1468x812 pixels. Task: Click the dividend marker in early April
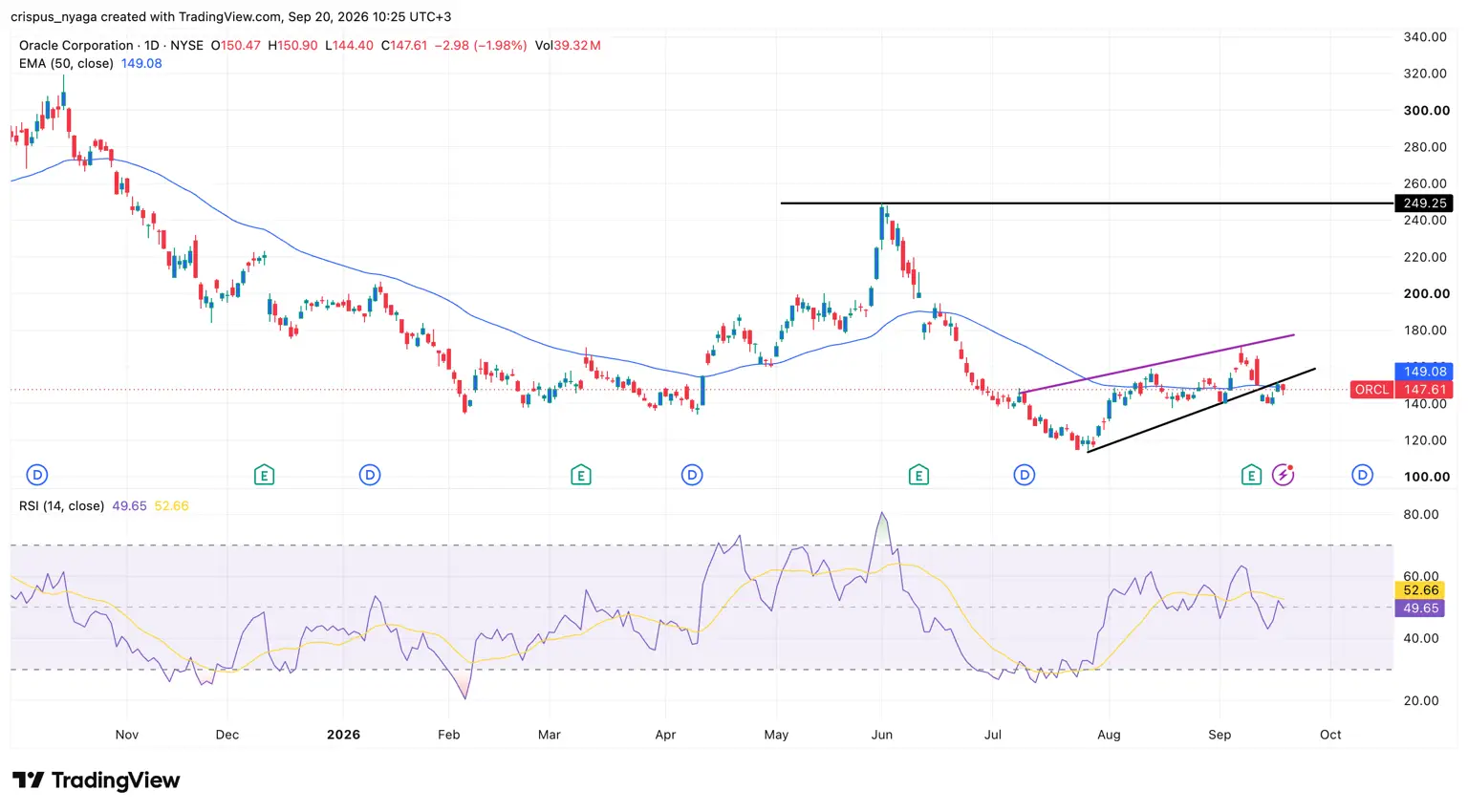point(692,475)
